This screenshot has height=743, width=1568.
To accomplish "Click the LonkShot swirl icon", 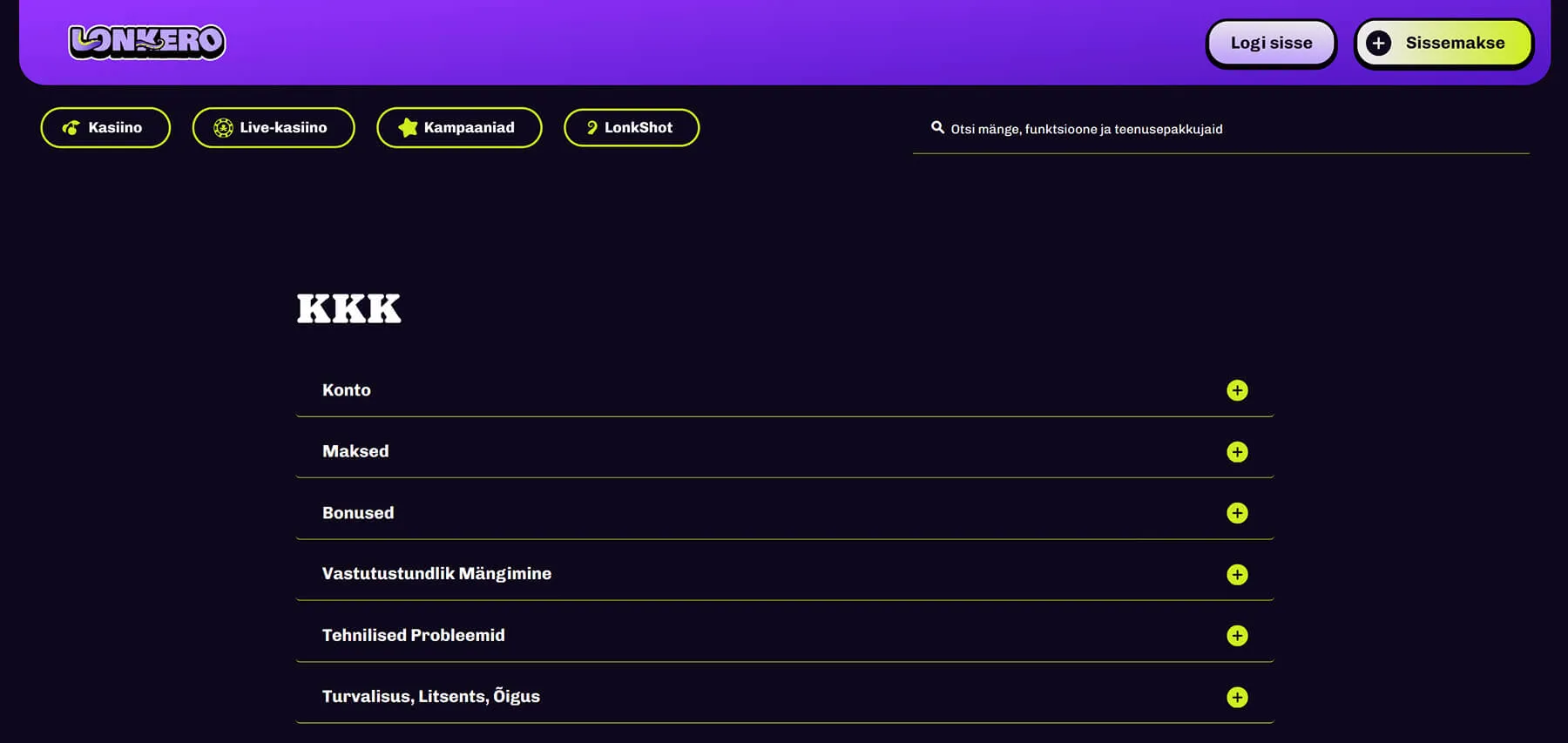I will pyautogui.click(x=591, y=128).
